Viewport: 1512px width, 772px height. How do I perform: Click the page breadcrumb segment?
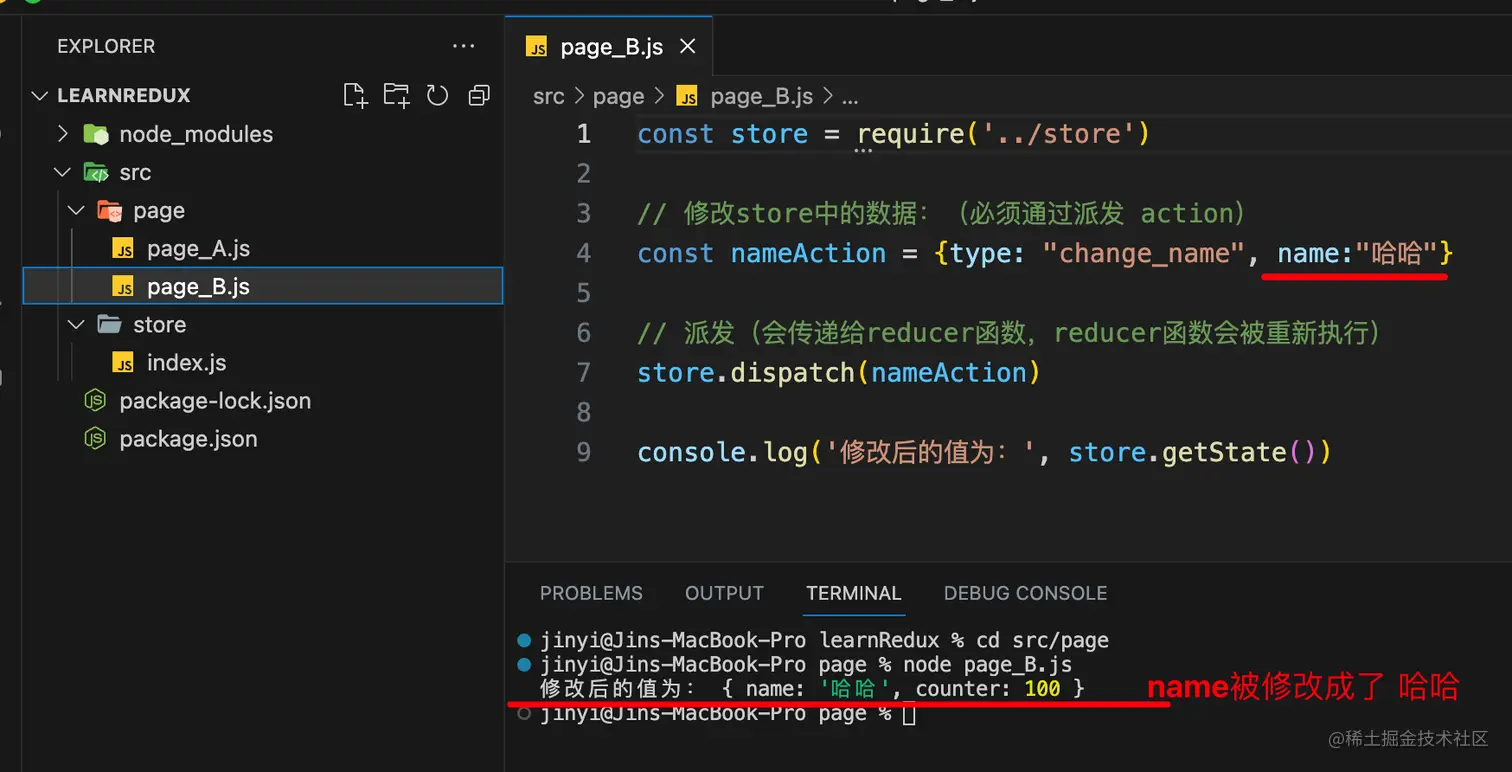618,96
